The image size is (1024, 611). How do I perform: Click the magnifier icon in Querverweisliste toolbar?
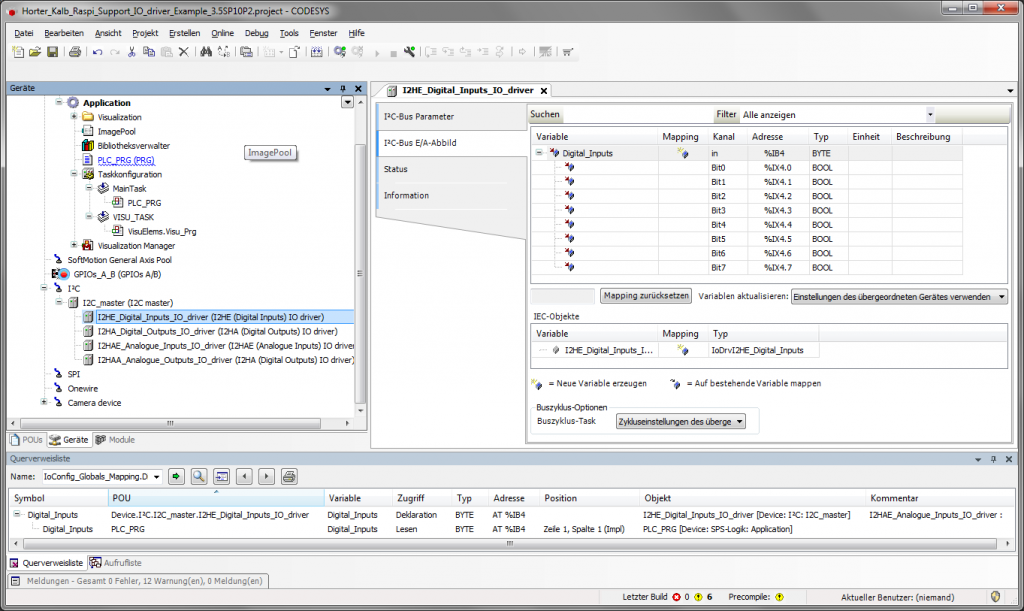click(x=199, y=476)
